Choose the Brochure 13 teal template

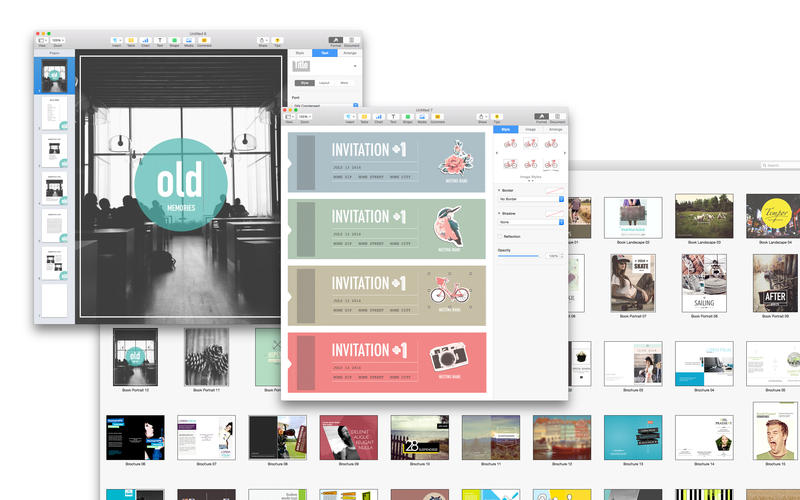633,437
